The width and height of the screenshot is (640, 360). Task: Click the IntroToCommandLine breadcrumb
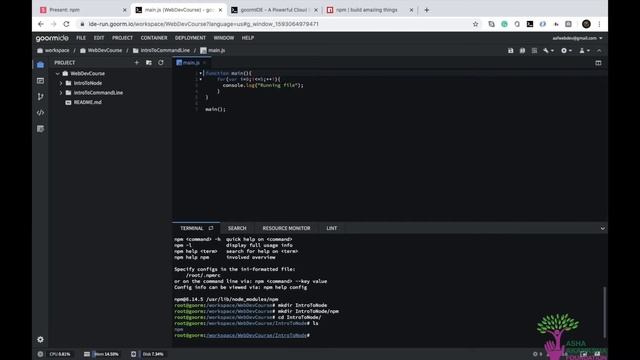(161, 51)
